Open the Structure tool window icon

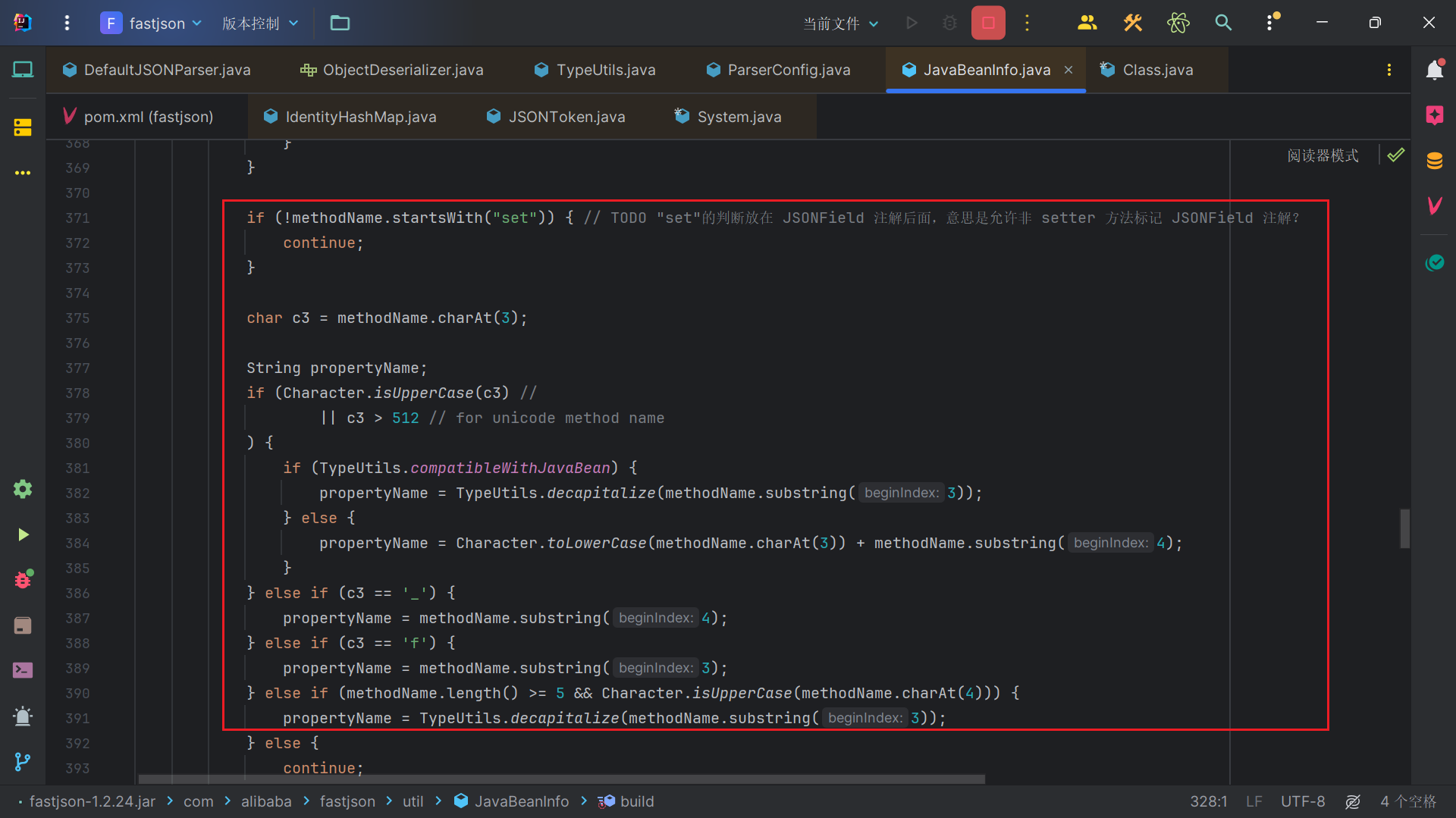pos(23,127)
